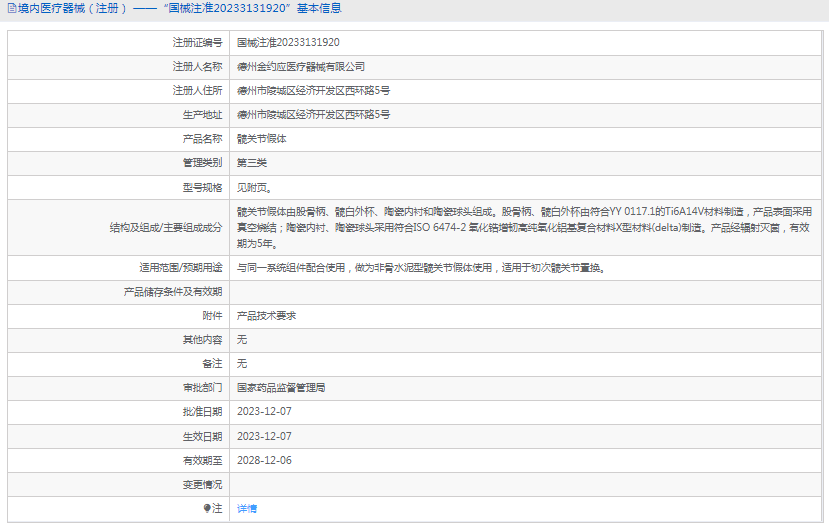
Task: Click the 注册证编号 label
Action: tap(197, 42)
